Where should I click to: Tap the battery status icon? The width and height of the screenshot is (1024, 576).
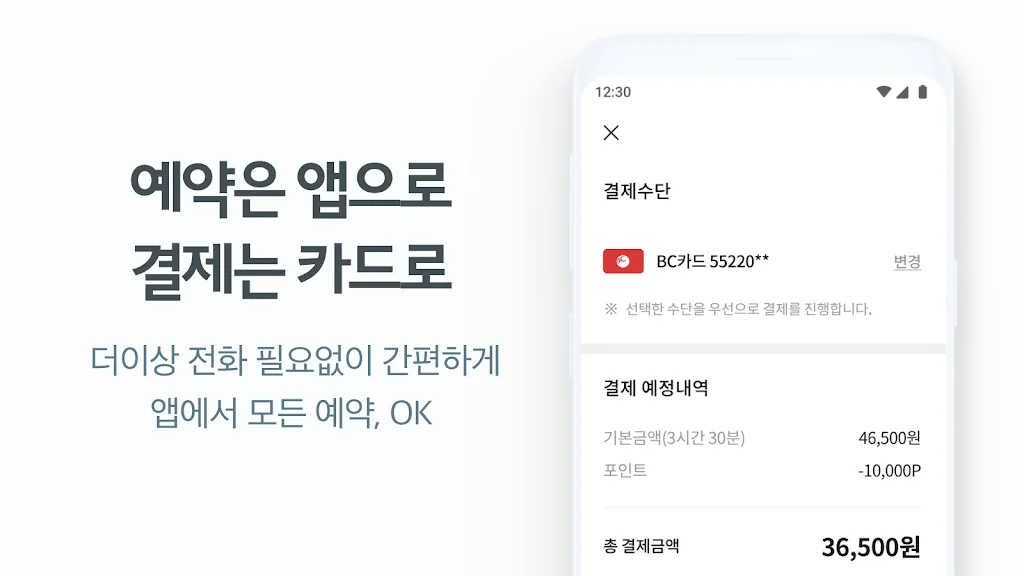point(923,92)
